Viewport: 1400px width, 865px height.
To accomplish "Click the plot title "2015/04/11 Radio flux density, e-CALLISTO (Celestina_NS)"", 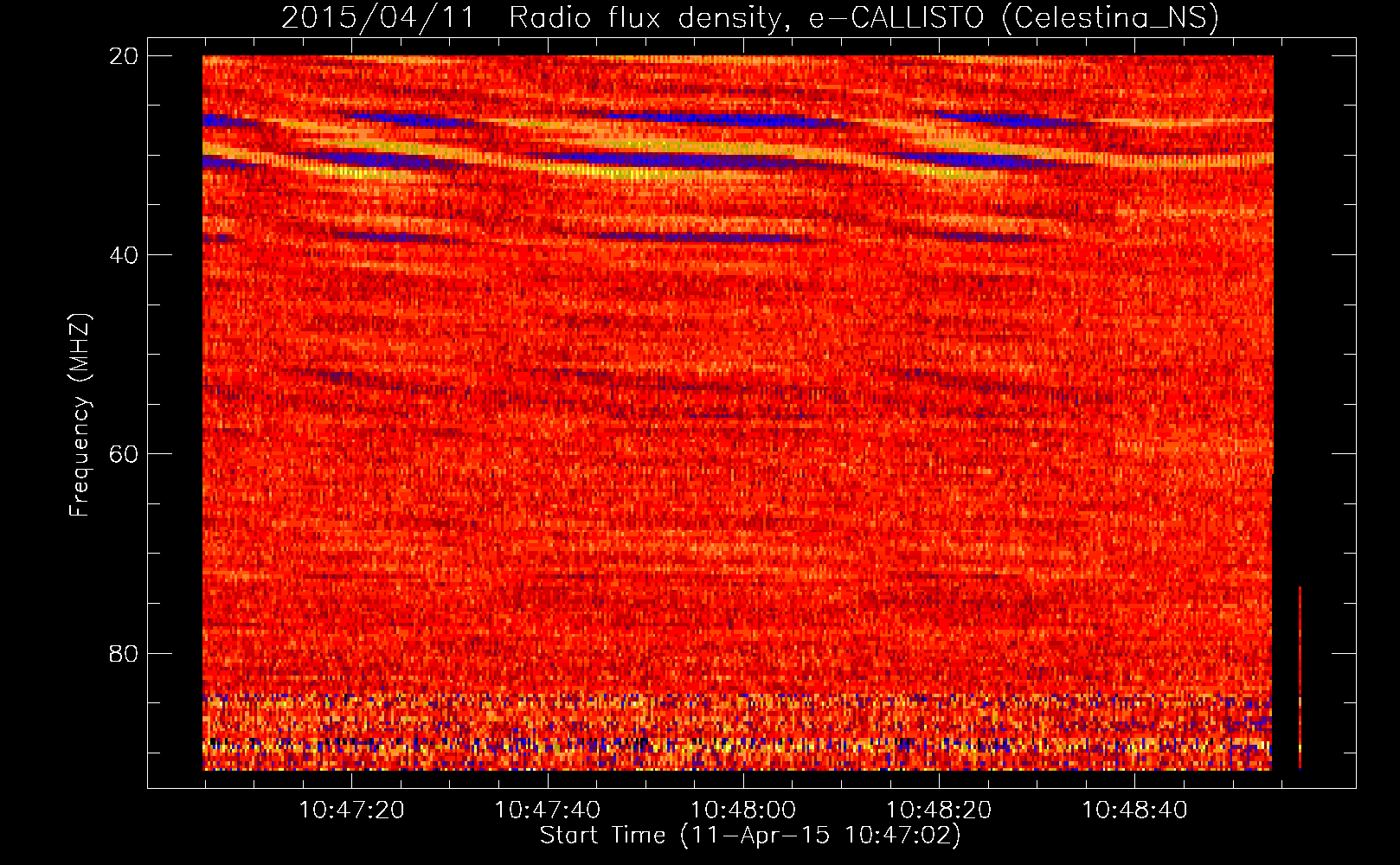I will pyautogui.click(x=750, y=17).
